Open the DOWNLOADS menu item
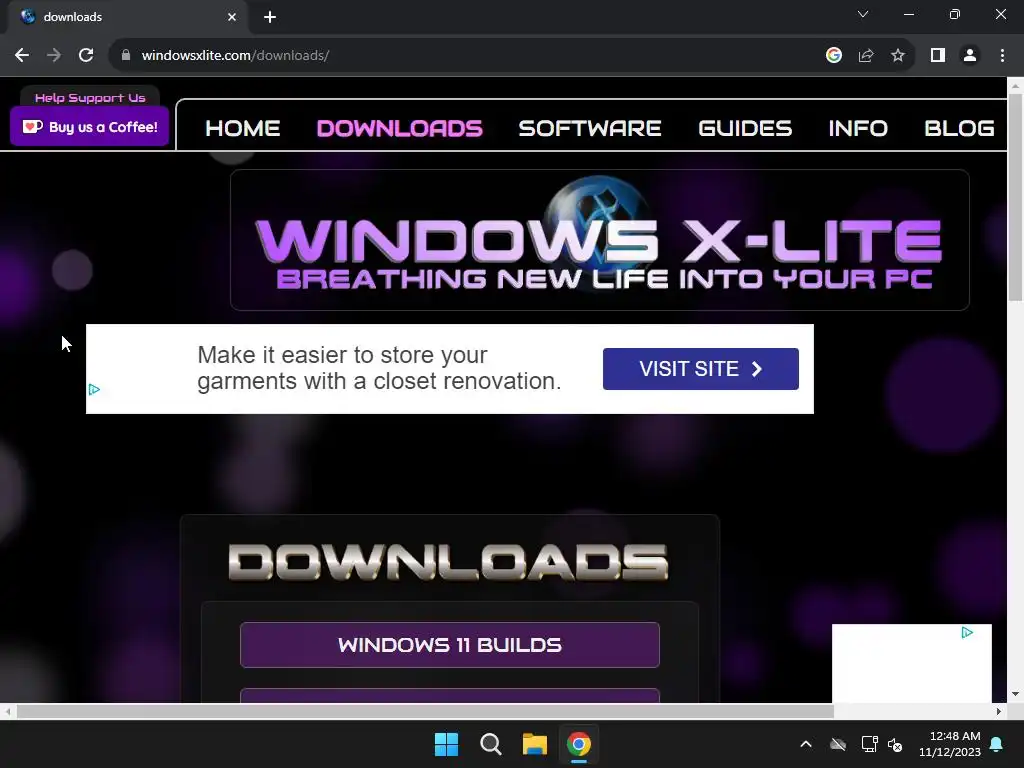The height and width of the screenshot is (768, 1024). pos(400,128)
